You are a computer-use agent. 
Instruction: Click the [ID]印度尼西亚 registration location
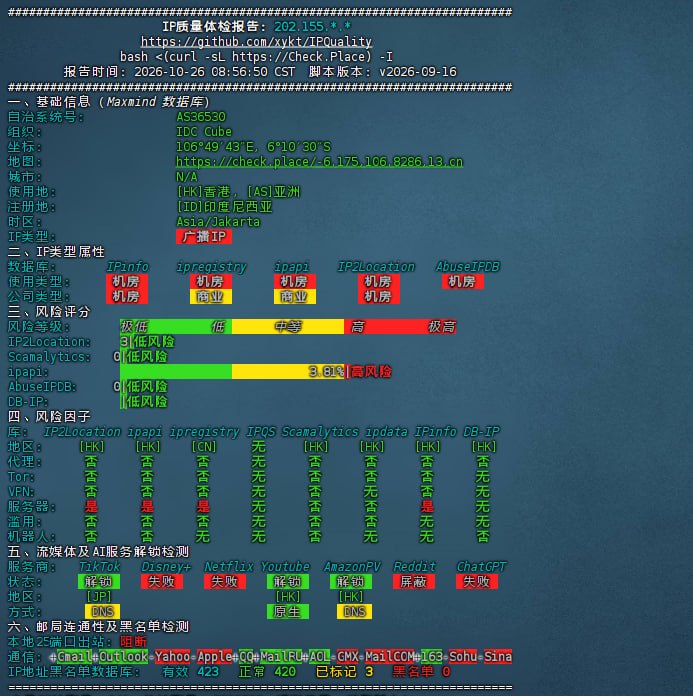point(224,207)
